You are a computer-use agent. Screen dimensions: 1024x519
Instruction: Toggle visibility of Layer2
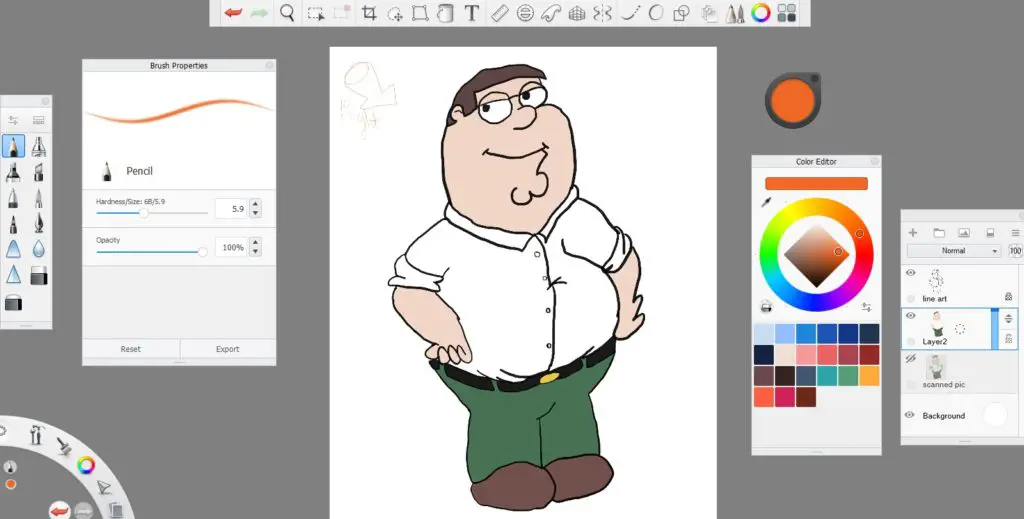910,315
